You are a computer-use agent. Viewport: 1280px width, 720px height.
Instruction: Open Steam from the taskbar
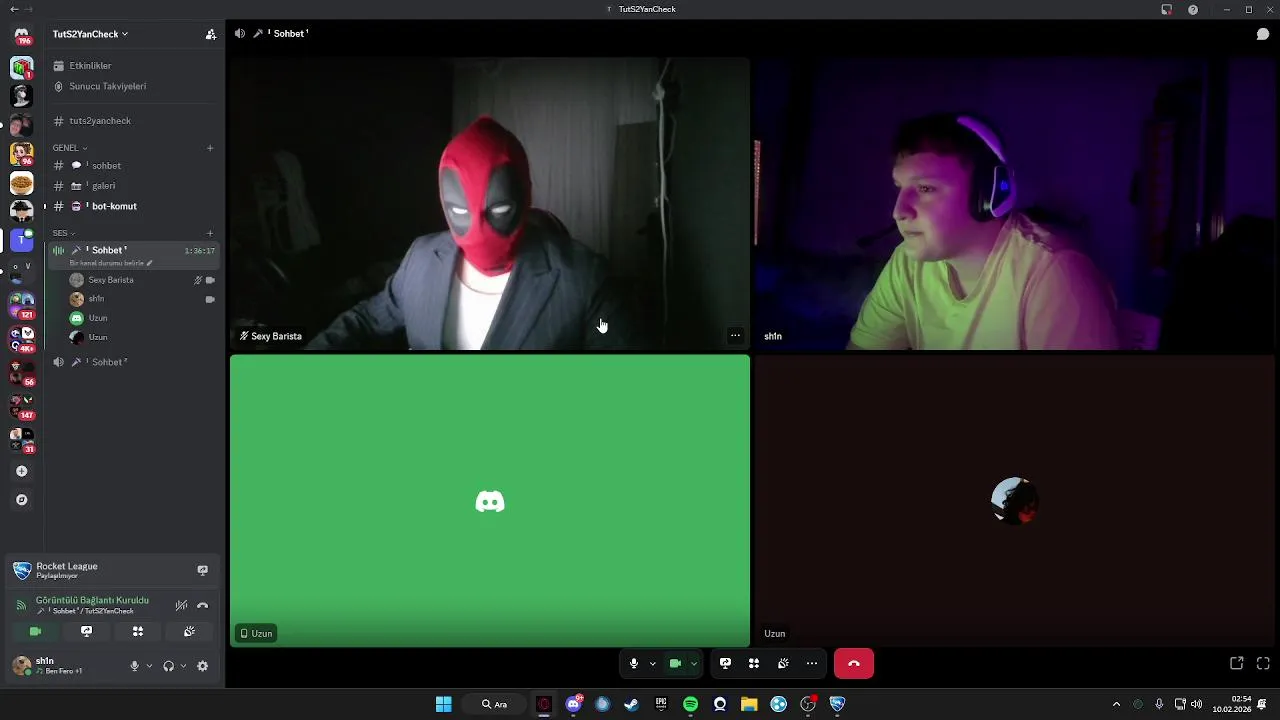click(631, 704)
